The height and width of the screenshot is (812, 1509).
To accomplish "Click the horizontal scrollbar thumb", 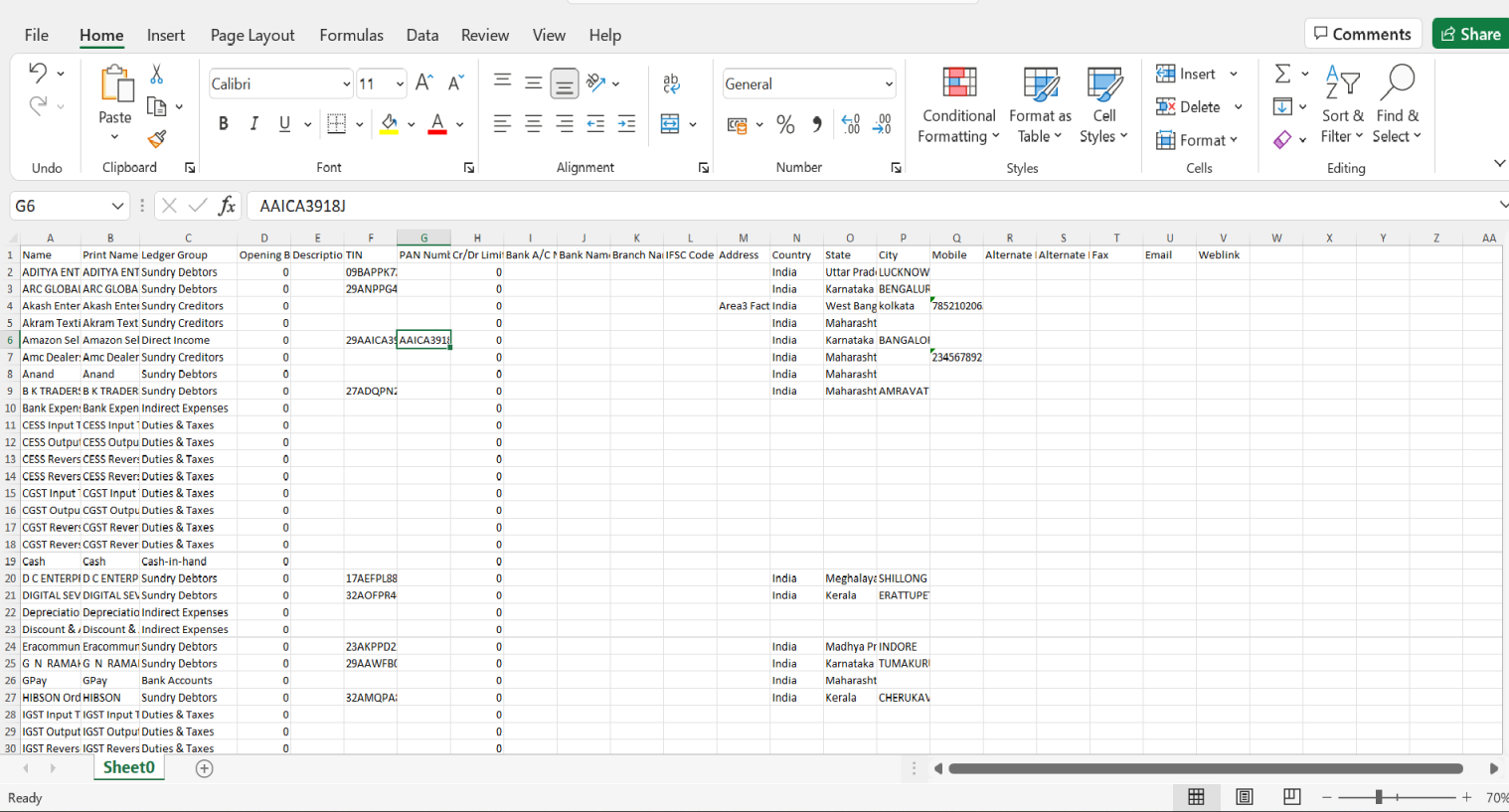I will click(1205, 768).
